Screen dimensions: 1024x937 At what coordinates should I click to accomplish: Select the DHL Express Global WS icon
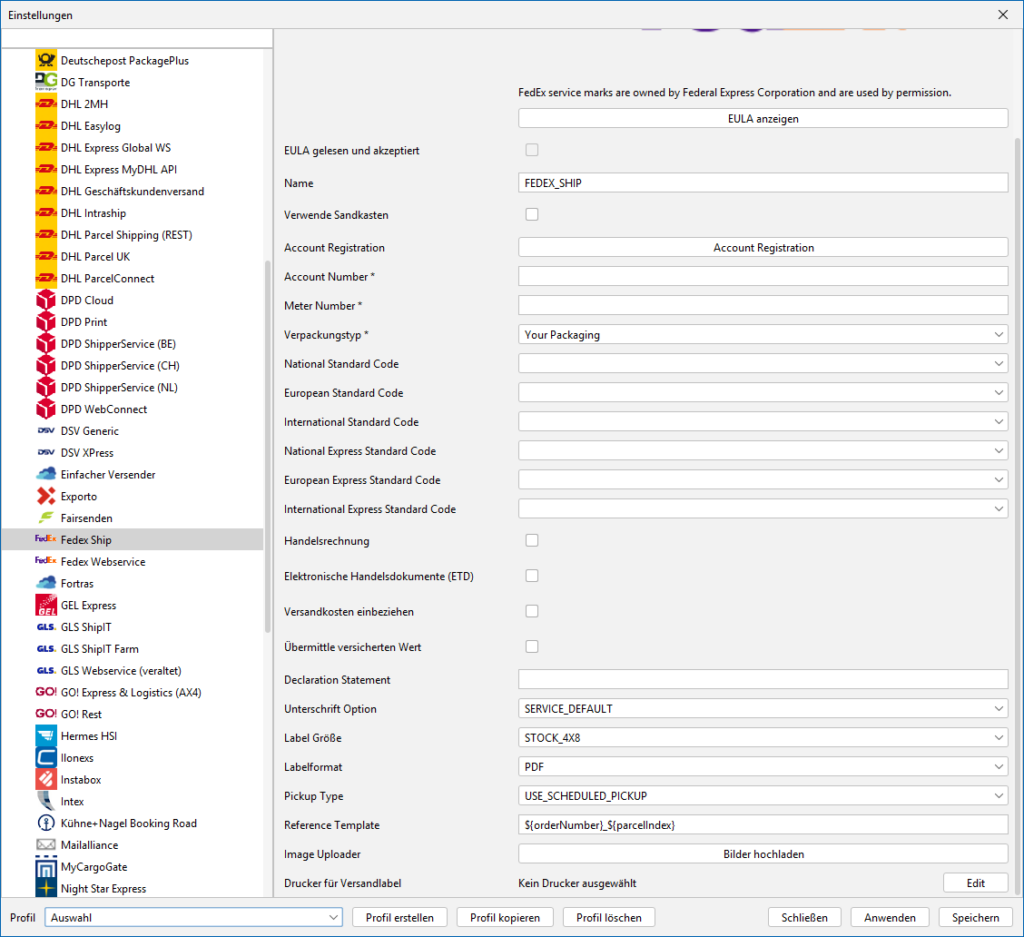(x=45, y=148)
